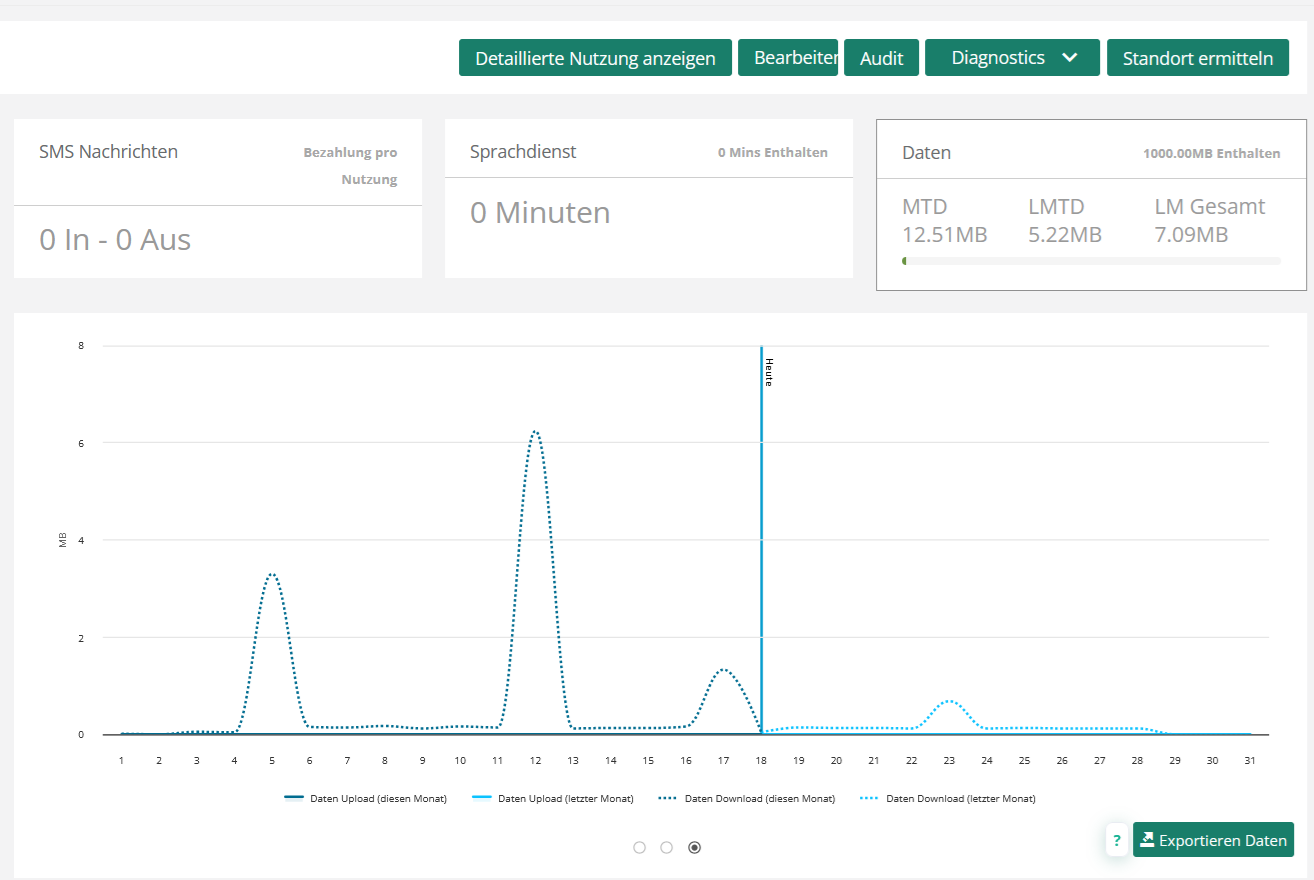
Task: Click the data usage progress bar
Action: pyautogui.click(x=1090, y=261)
